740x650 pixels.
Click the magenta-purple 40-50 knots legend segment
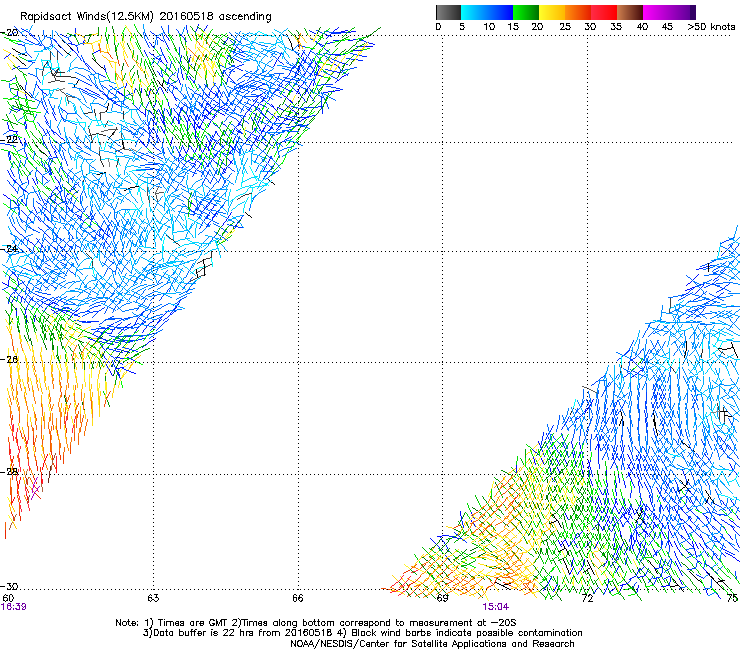click(669, 12)
